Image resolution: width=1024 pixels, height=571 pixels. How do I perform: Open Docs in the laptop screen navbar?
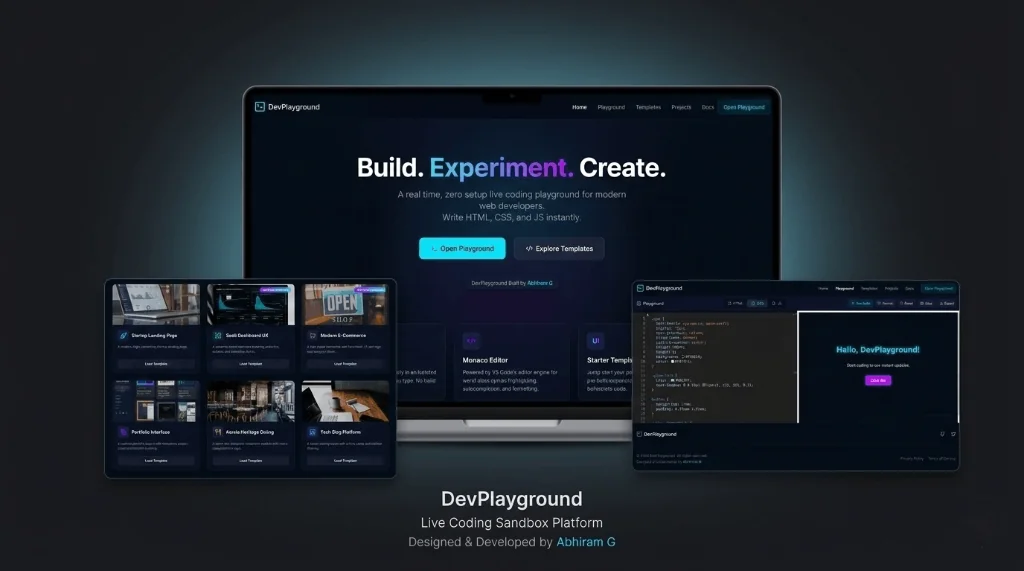707,107
